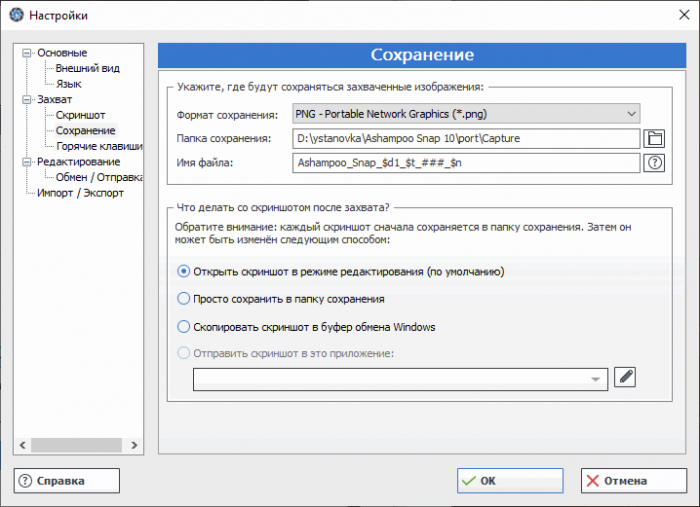This screenshot has height=507, width=700.
Task: Click the 'Имя файла' text field
Action: pyautogui.click(x=466, y=163)
